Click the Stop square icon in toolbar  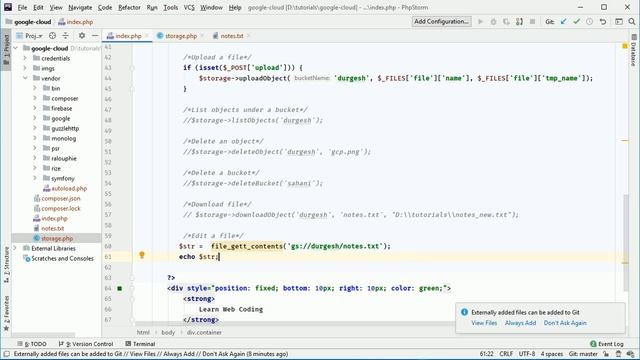coord(532,22)
